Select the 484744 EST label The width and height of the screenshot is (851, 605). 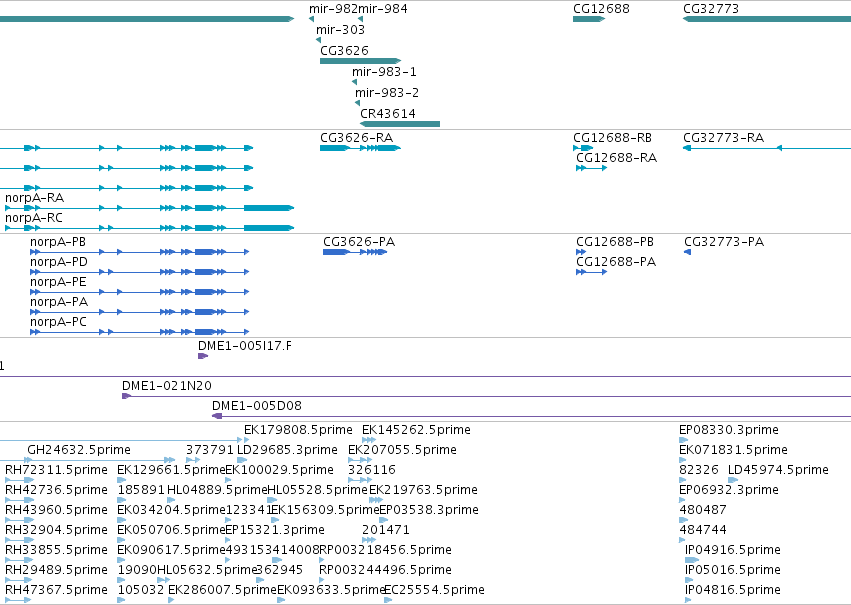(x=703, y=531)
